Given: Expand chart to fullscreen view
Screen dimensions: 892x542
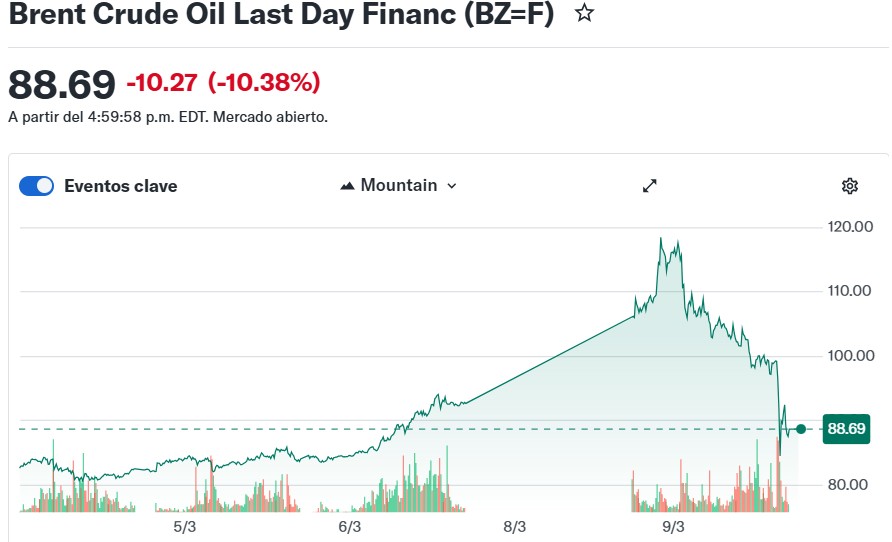Looking at the screenshot, I should click(x=649, y=185).
